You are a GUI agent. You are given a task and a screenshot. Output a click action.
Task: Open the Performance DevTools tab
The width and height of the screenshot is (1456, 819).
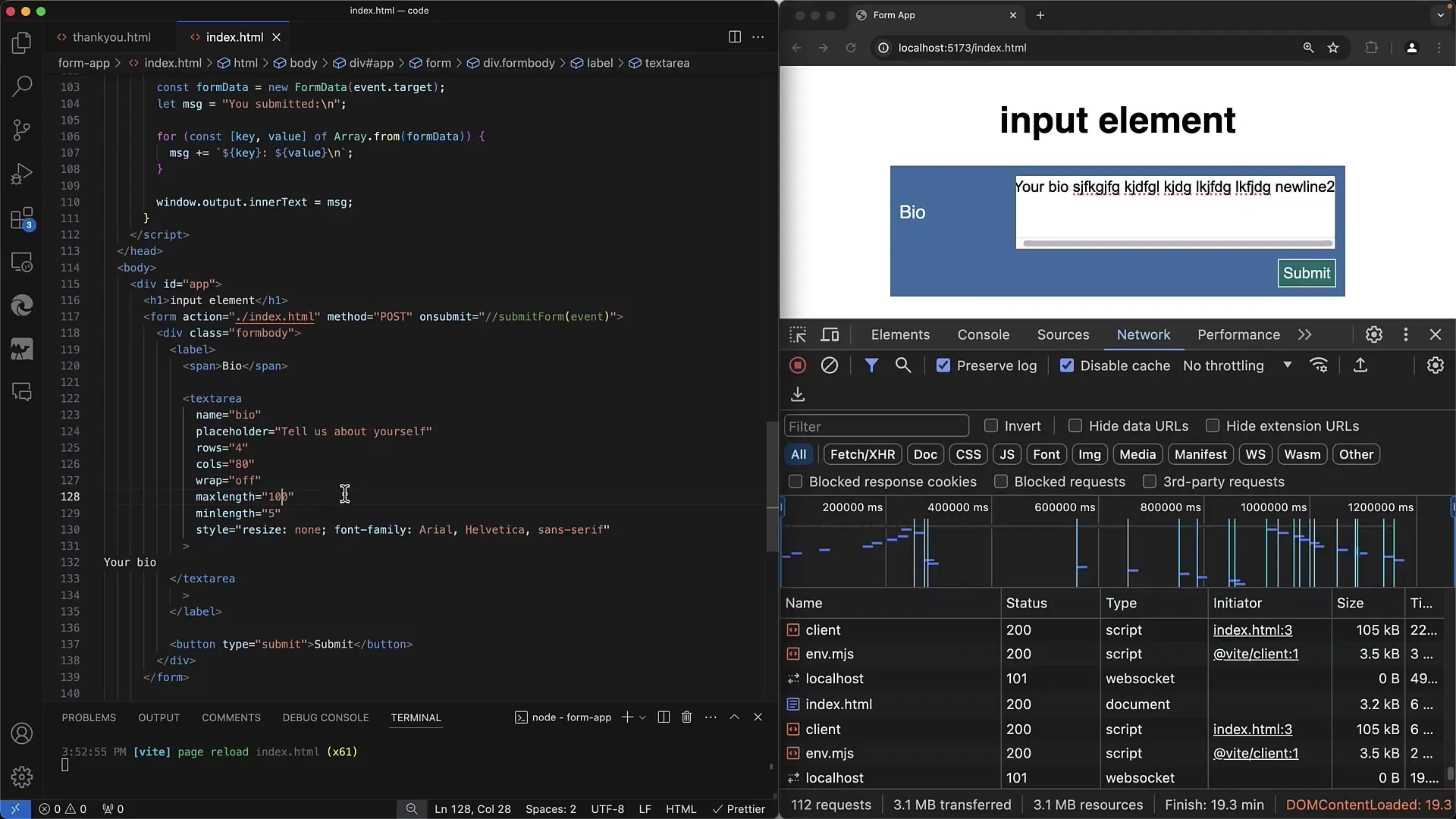point(1238,334)
